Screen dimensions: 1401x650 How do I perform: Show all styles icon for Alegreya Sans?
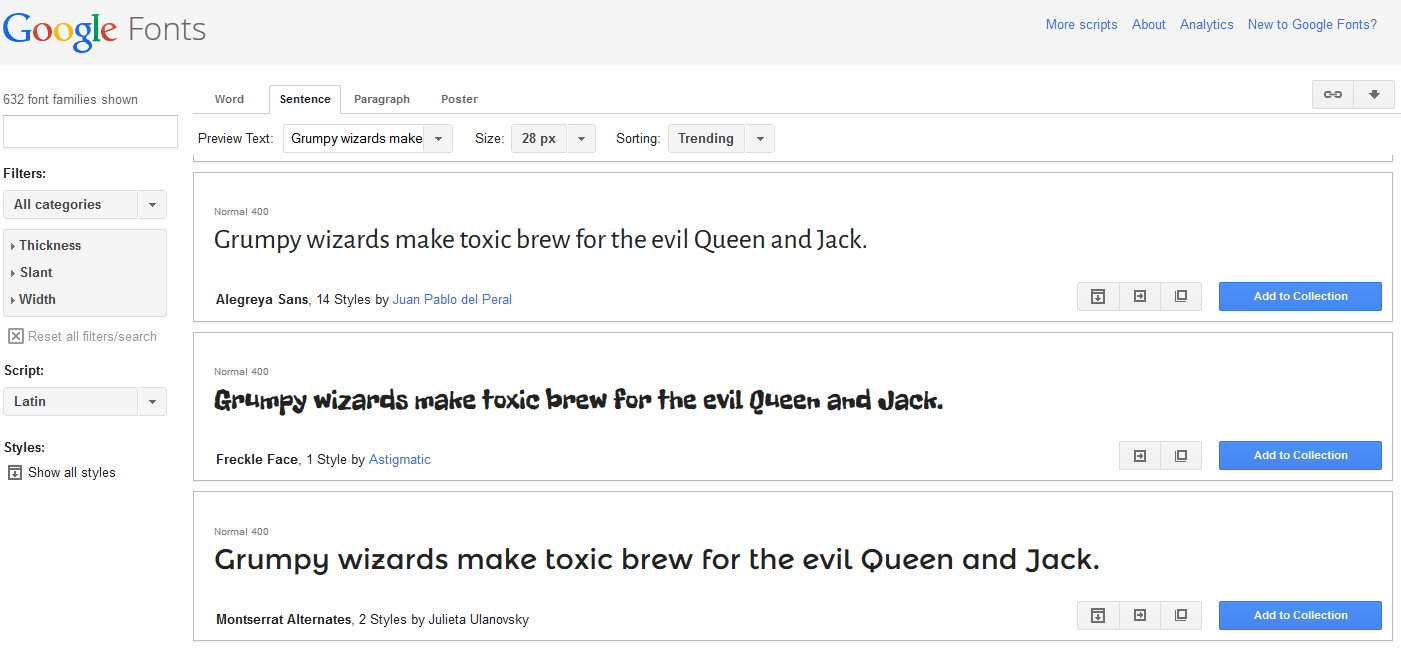pyautogui.click(x=1097, y=296)
